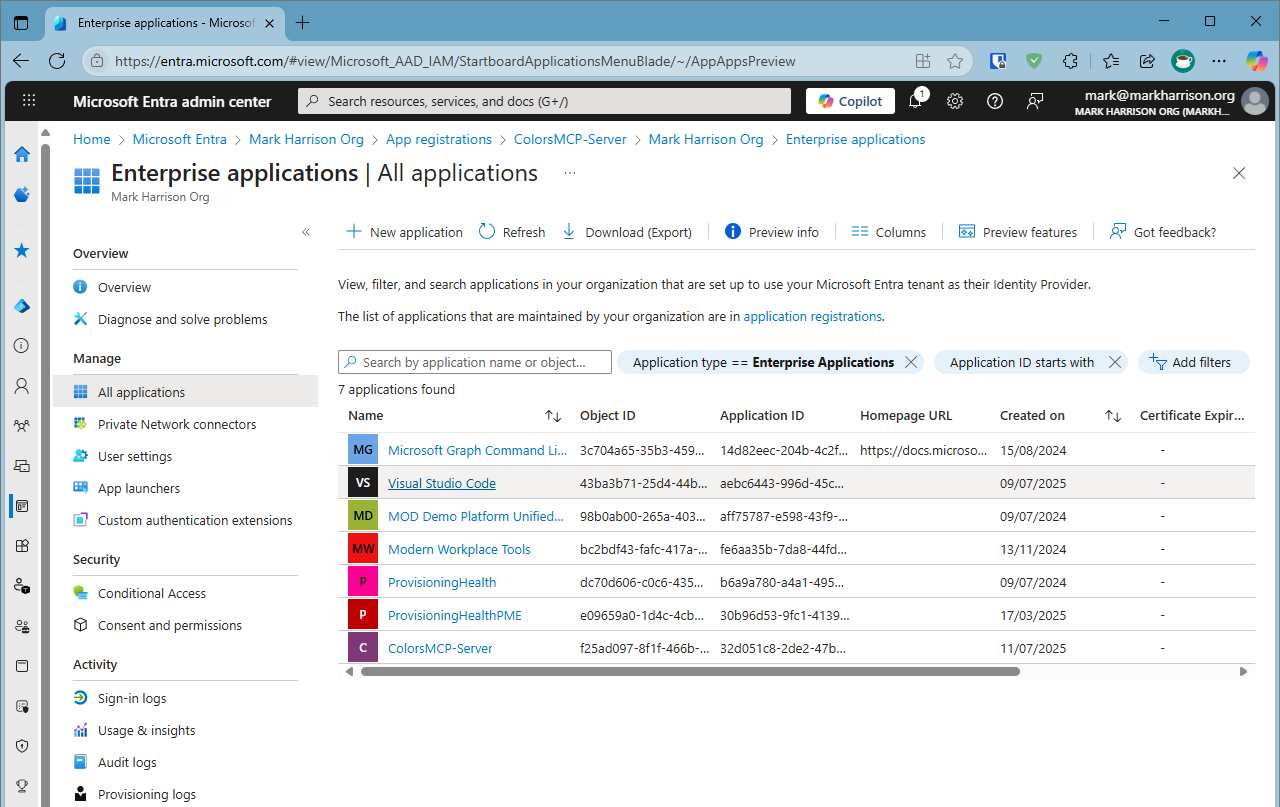The image size is (1280, 807).
Task: Select App registrations in the breadcrumb
Action: coord(438,139)
